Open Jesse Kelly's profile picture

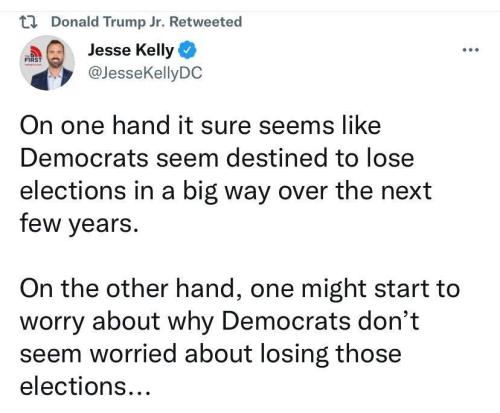tap(47, 63)
